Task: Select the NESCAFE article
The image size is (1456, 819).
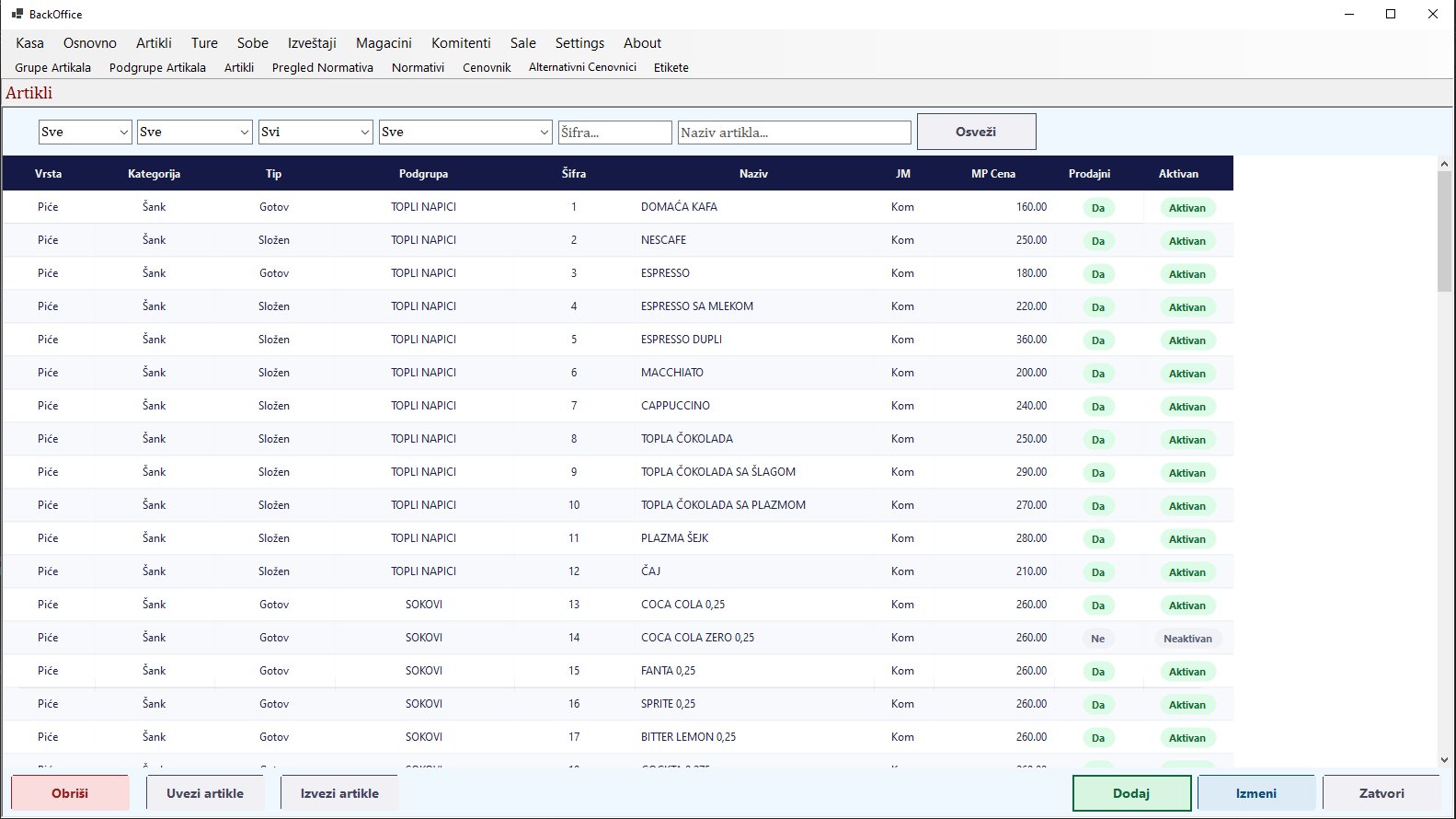Action: point(618,240)
